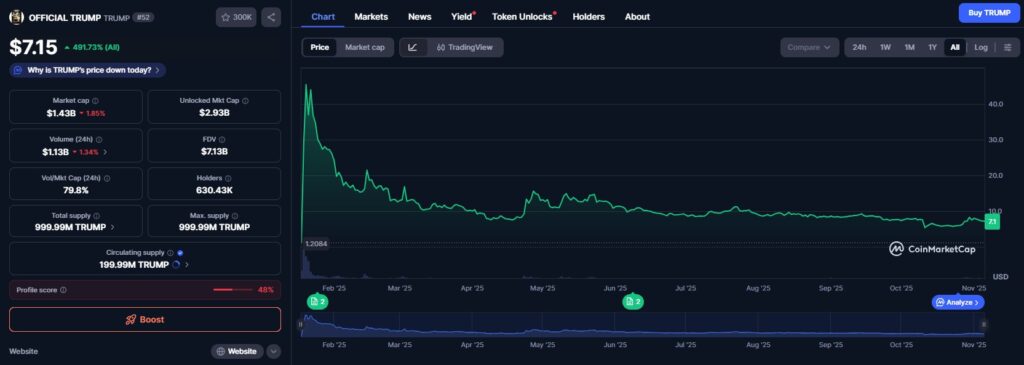Click the Boost button
1024x365 pixels.
point(145,319)
